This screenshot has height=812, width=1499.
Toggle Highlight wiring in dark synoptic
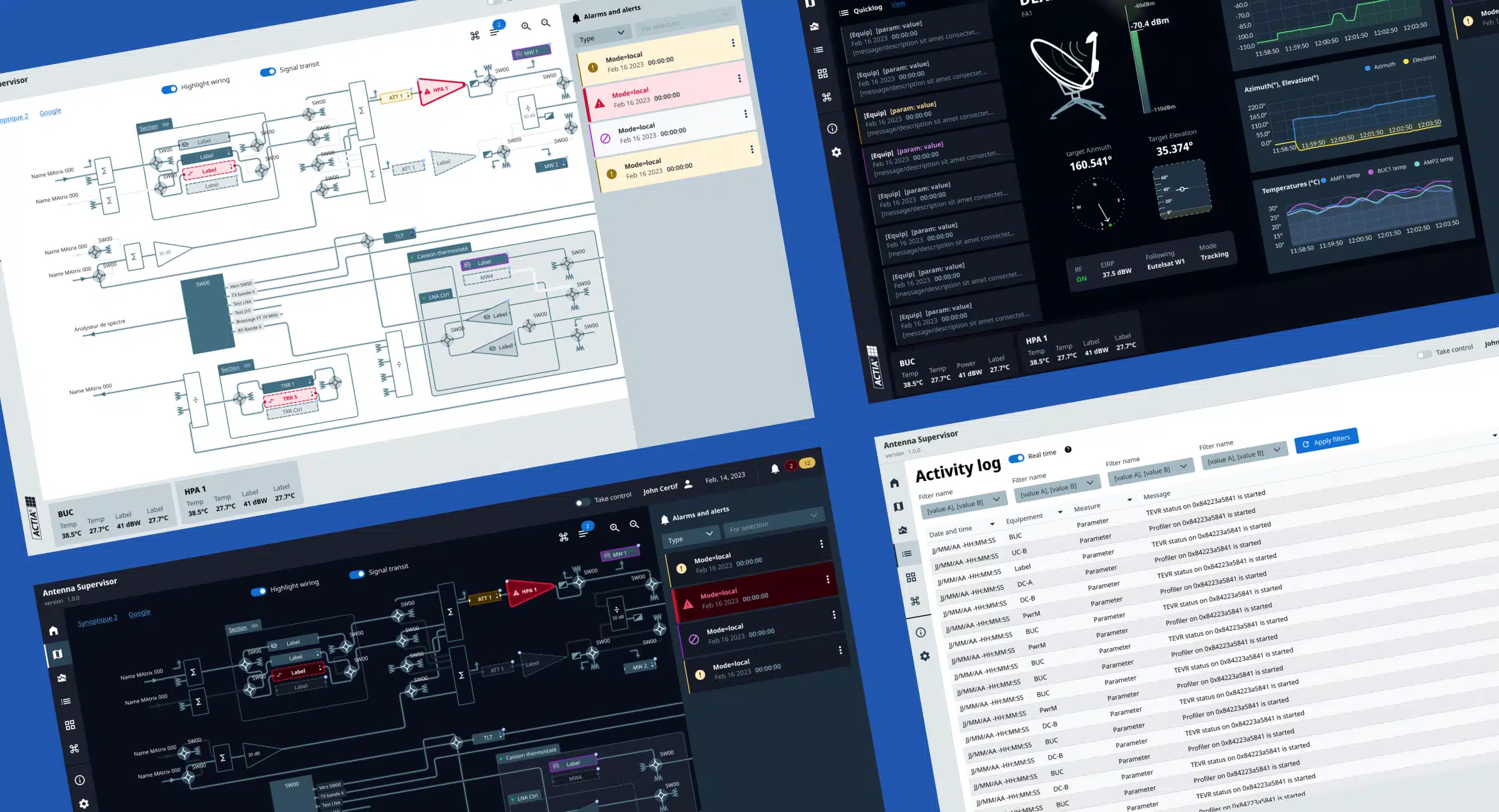258,592
